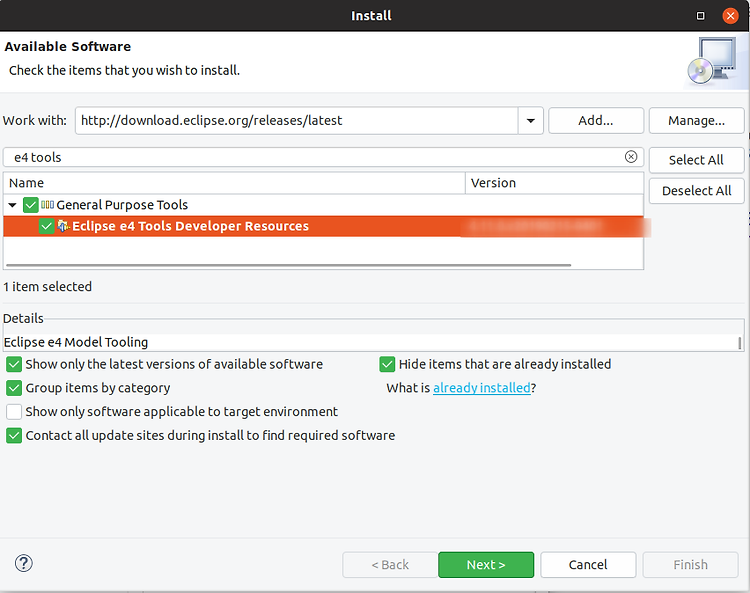
Task: Click the disabled < Back button
Action: (x=390, y=565)
